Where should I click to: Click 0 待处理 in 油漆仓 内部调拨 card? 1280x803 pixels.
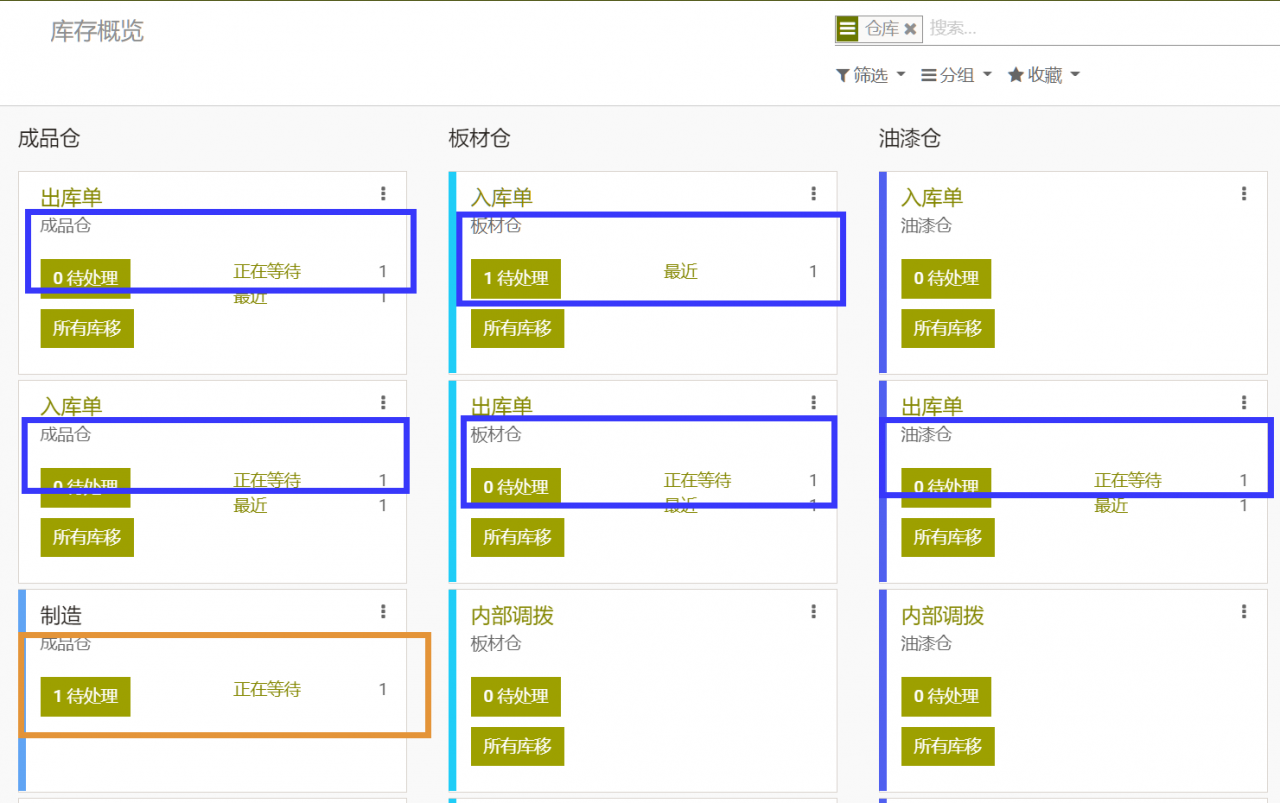[946, 696]
